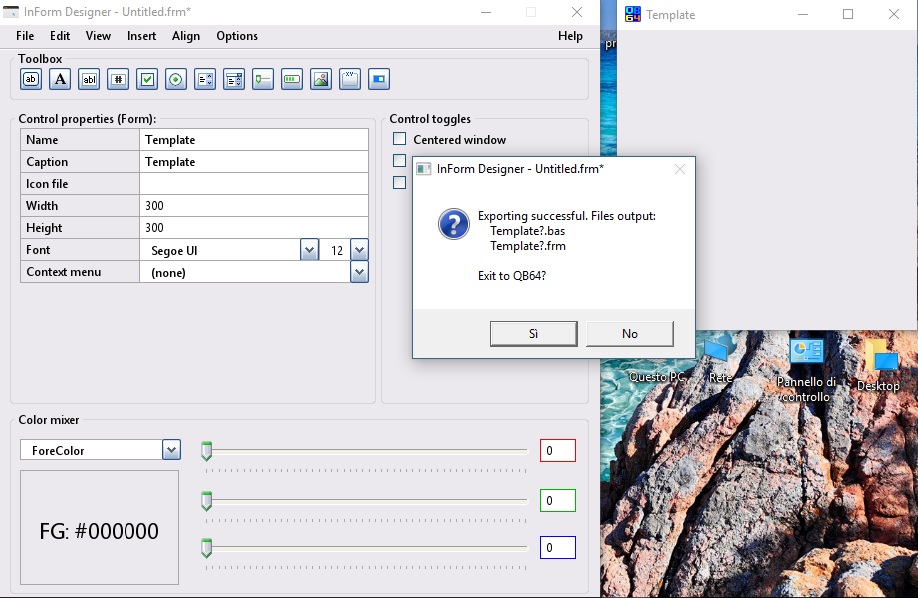Click the green channel slider thumb
Screen dimensions: 918x599
[x=207, y=501]
